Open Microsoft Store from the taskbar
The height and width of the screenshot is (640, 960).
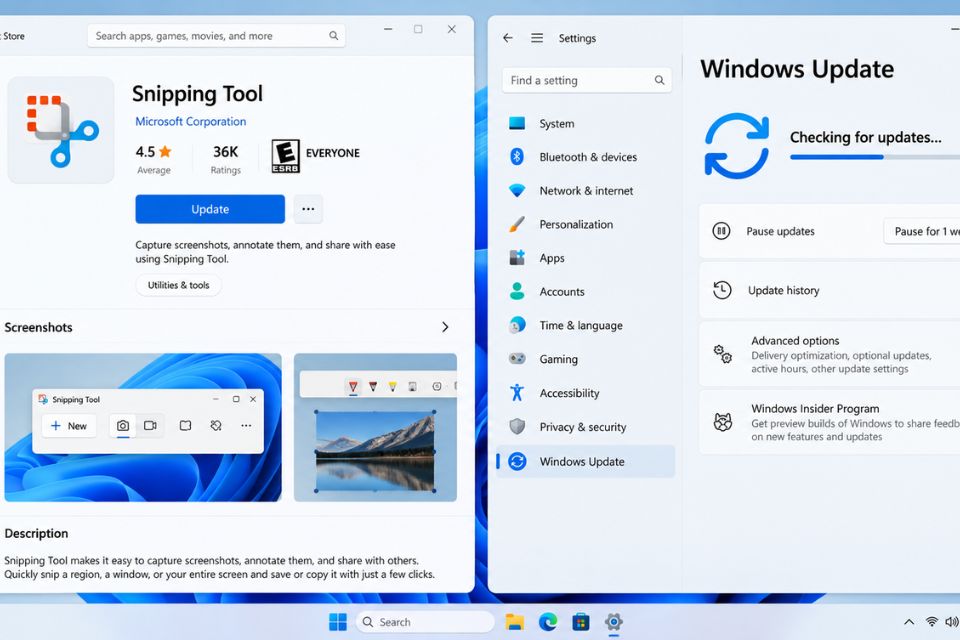[580, 622]
